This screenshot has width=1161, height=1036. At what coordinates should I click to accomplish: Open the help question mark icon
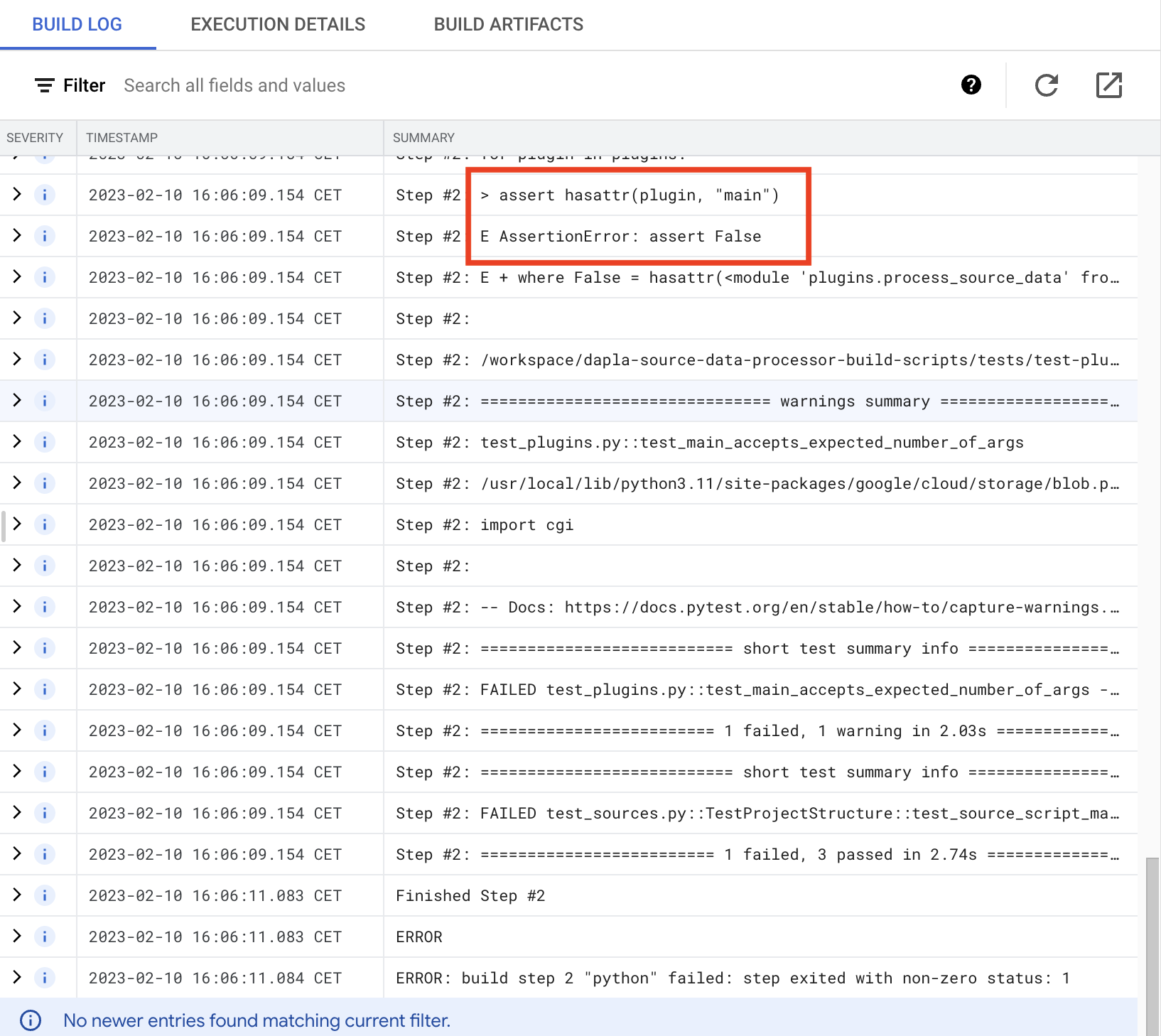click(971, 85)
